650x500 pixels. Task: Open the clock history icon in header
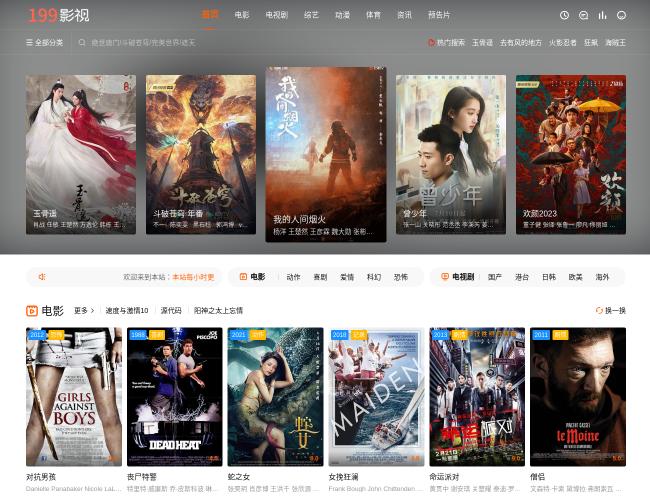tap(564, 15)
